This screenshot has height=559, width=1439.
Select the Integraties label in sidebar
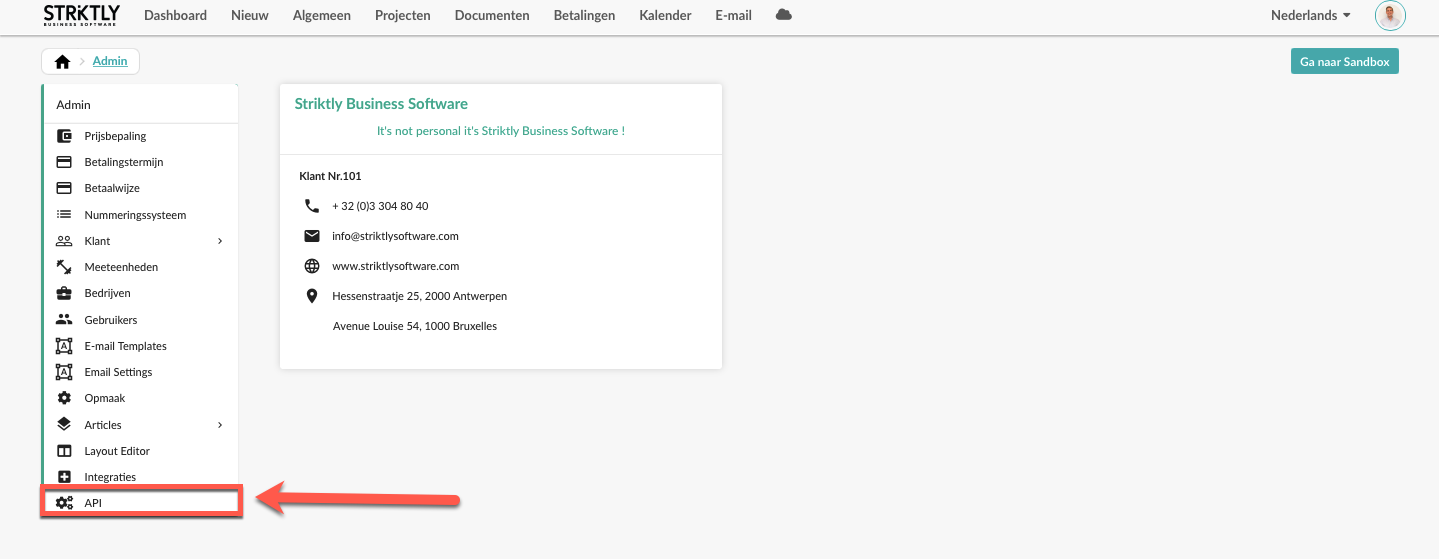[x=110, y=477]
